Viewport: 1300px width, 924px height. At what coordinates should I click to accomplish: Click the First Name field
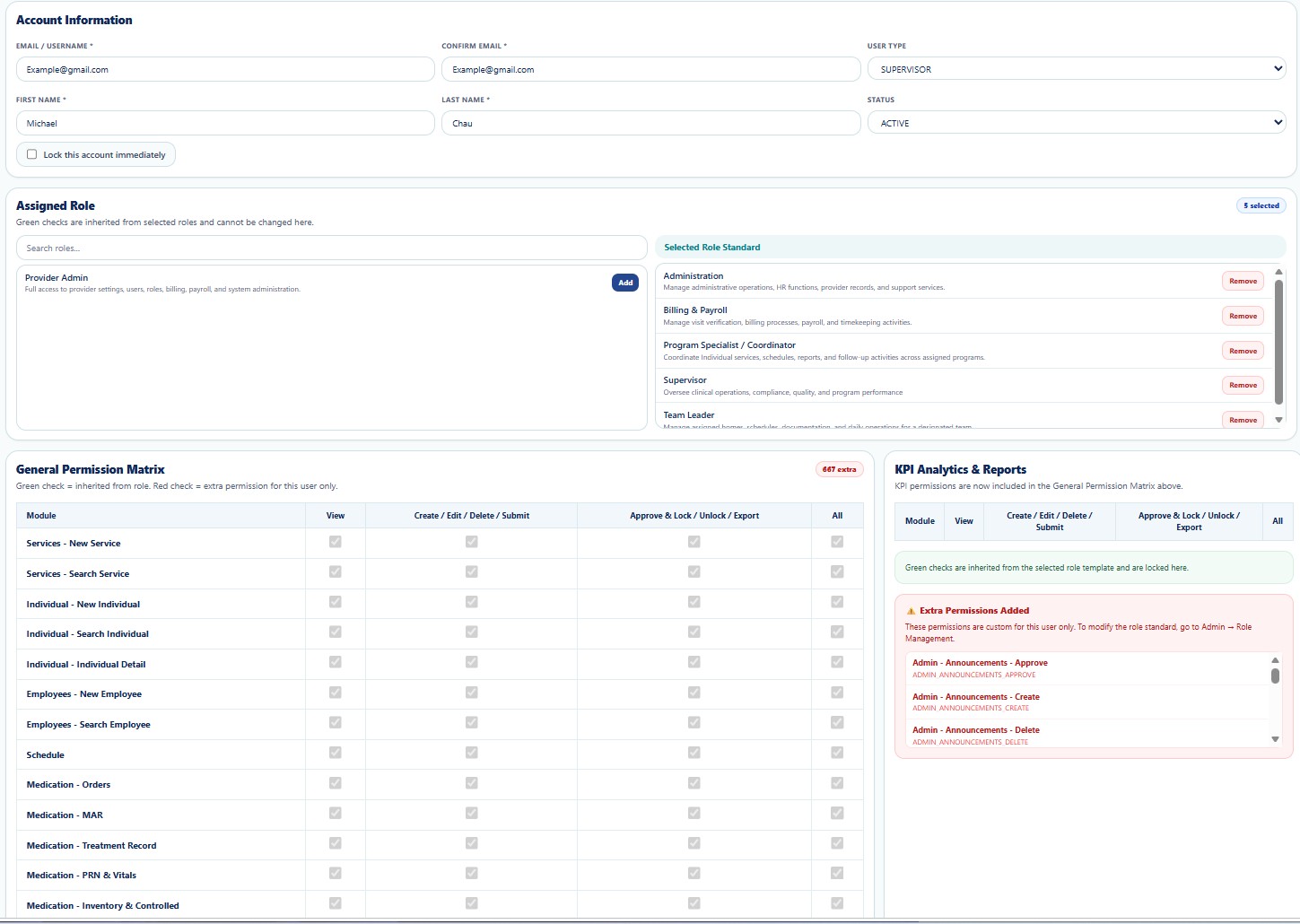pyautogui.click(x=225, y=123)
